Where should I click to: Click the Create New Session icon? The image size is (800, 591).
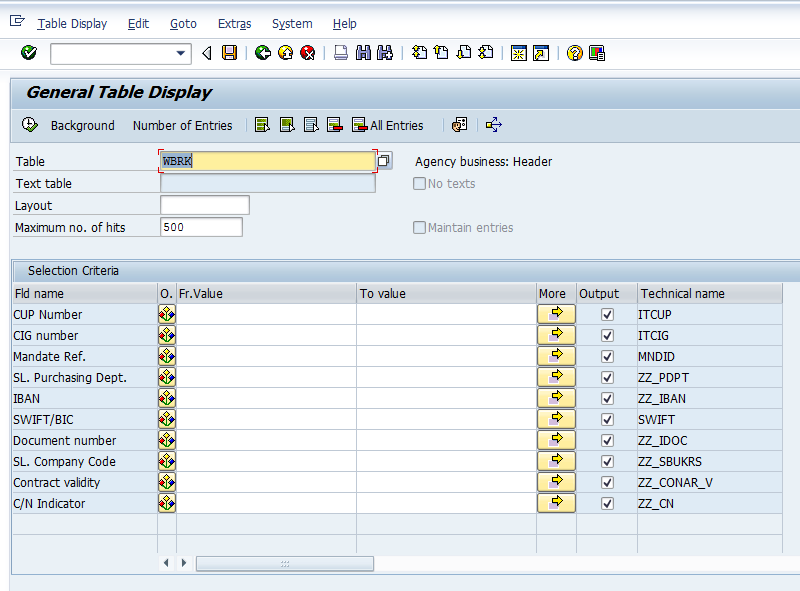tap(518, 53)
